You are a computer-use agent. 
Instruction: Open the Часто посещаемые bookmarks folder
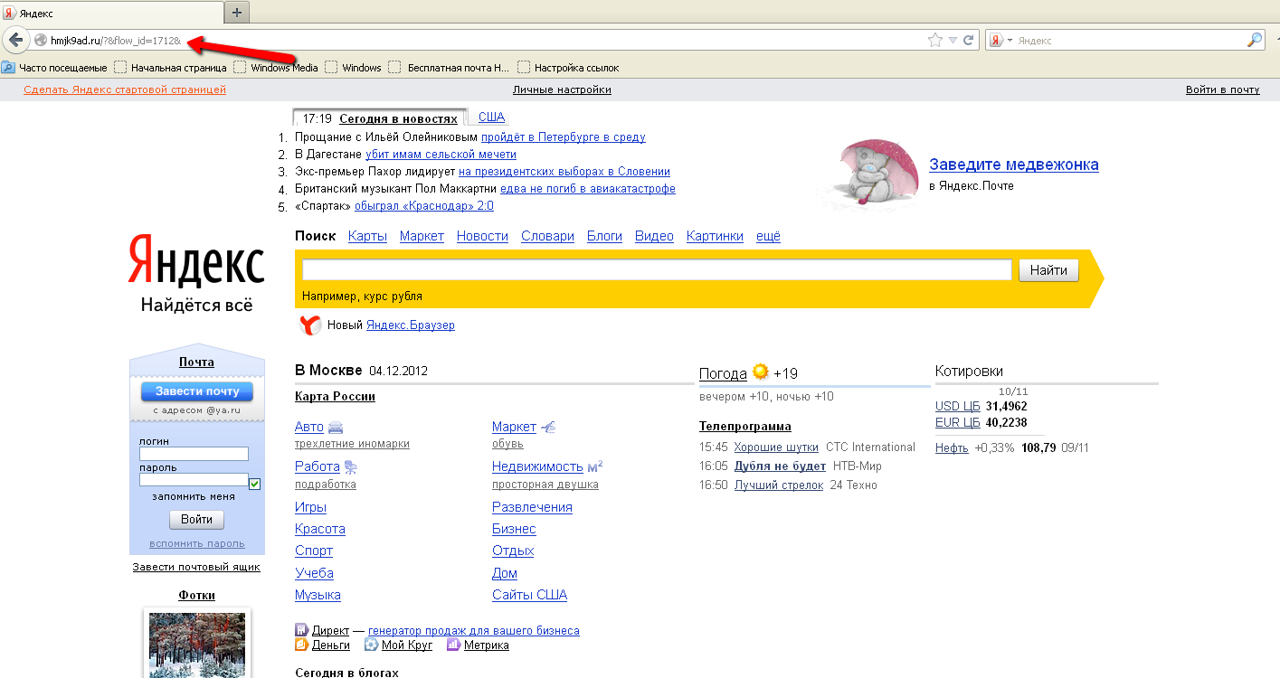point(54,68)
